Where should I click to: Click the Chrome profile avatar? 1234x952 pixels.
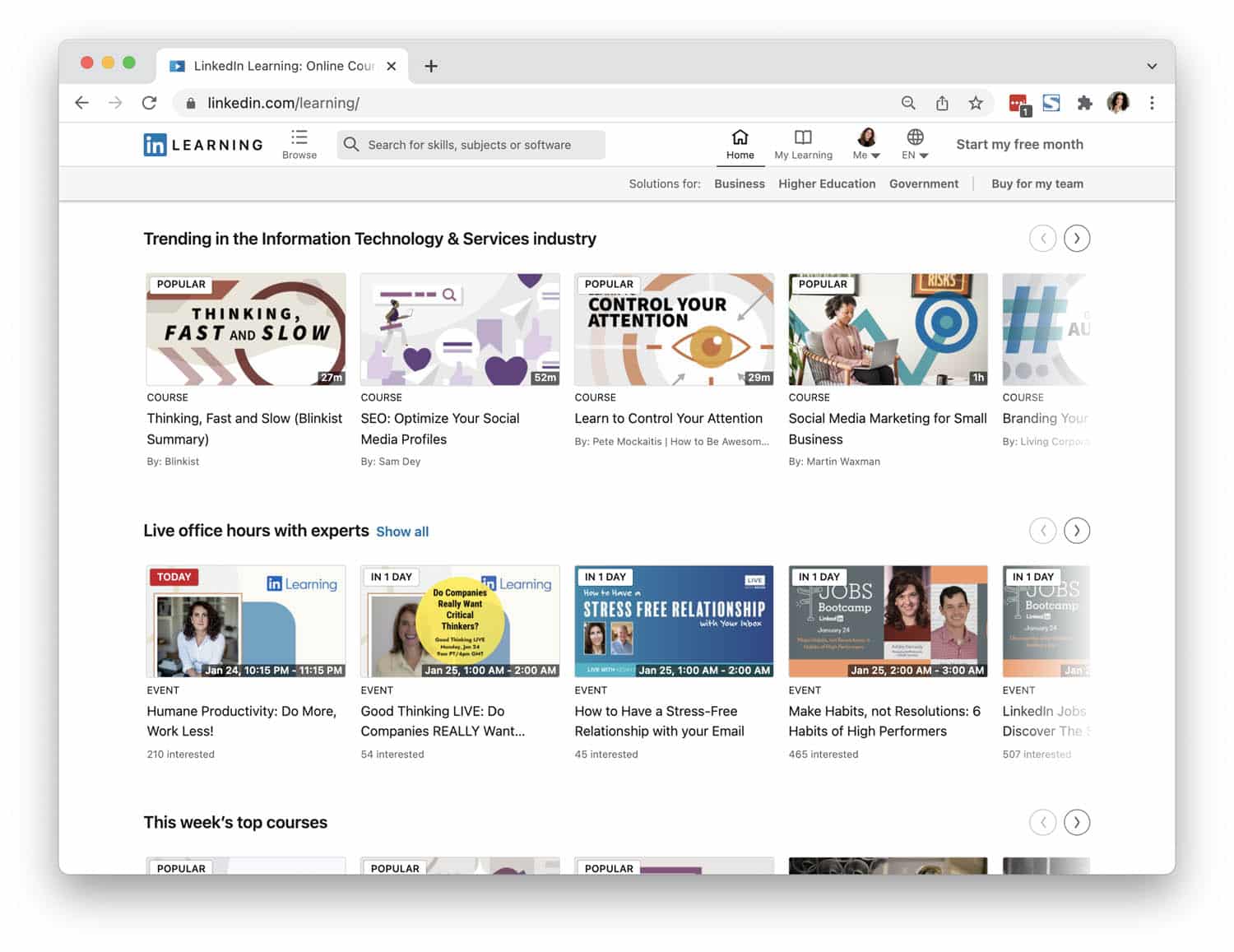point(1118,103)
